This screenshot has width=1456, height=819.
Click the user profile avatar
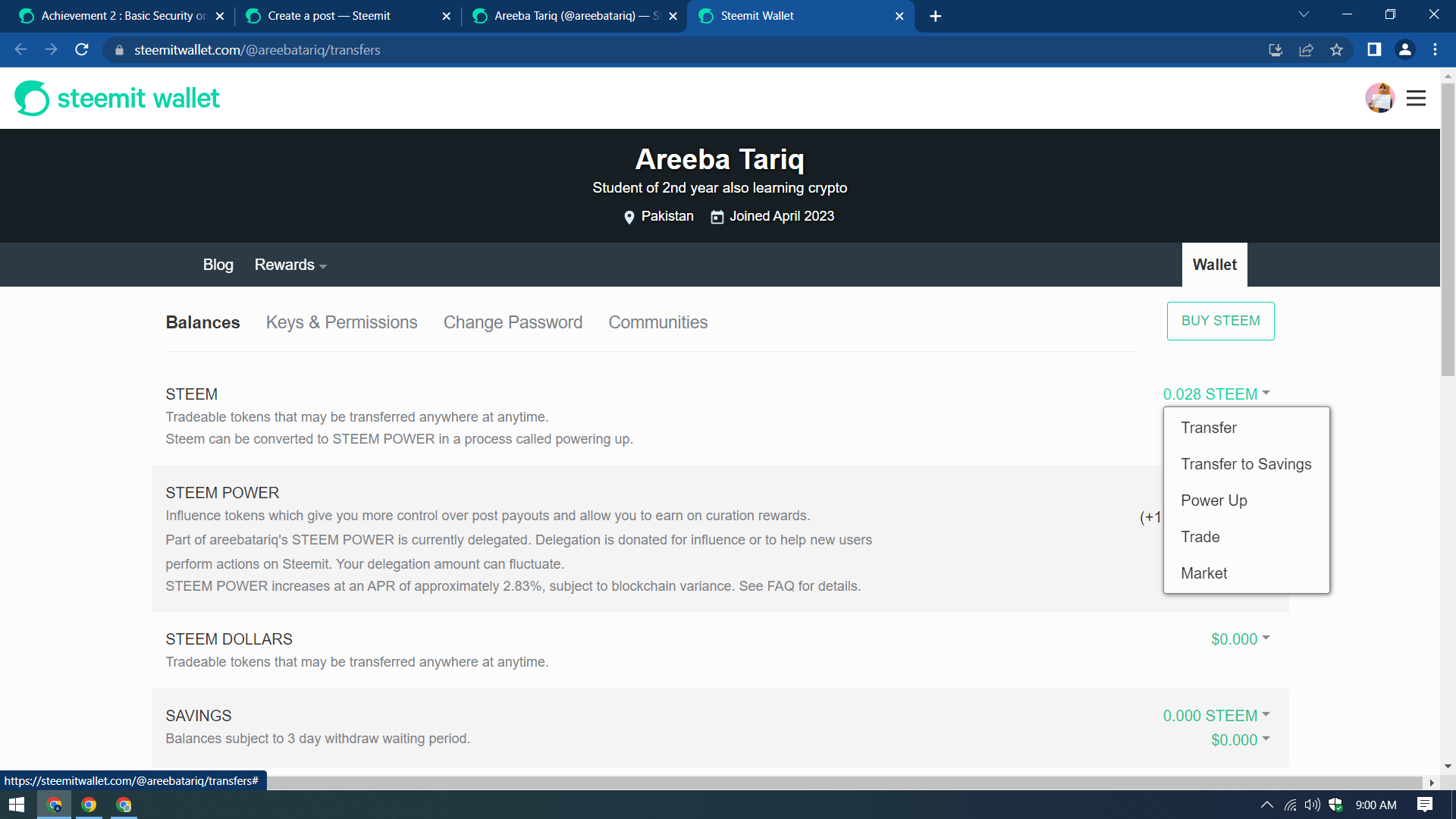click(1379, 99)
